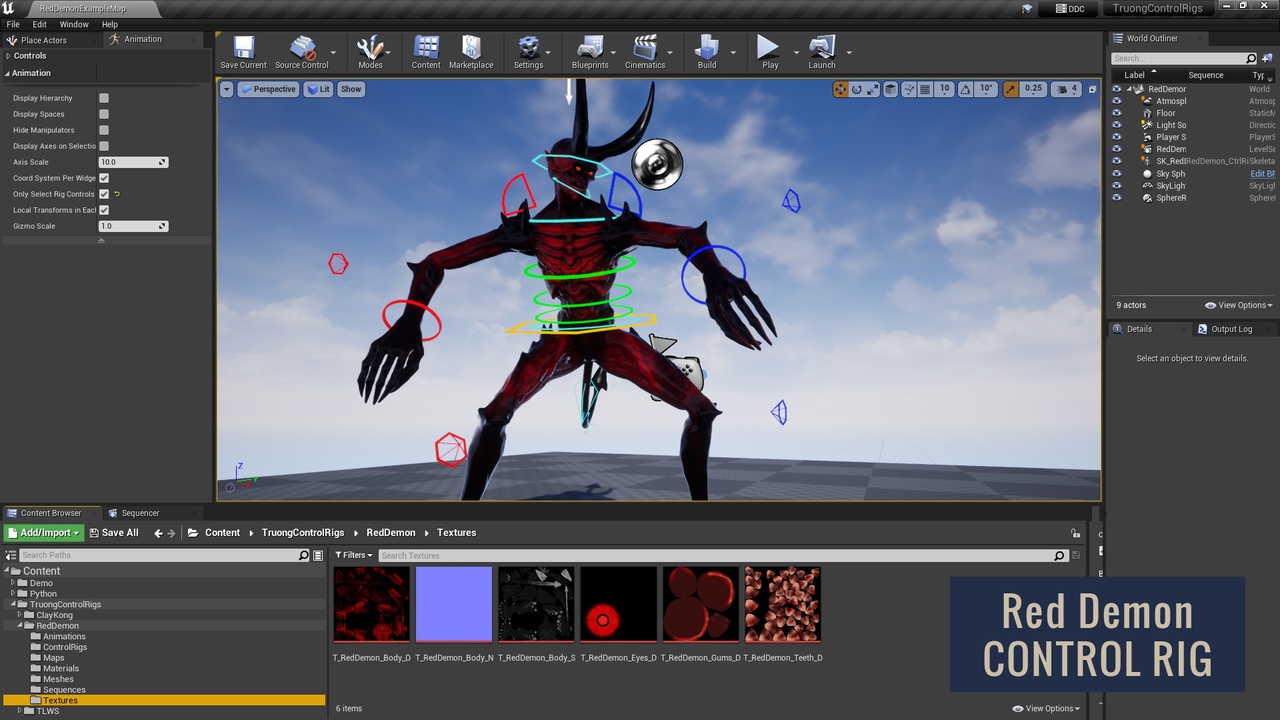Enable the Display Hierarchy checkbox

104,98
